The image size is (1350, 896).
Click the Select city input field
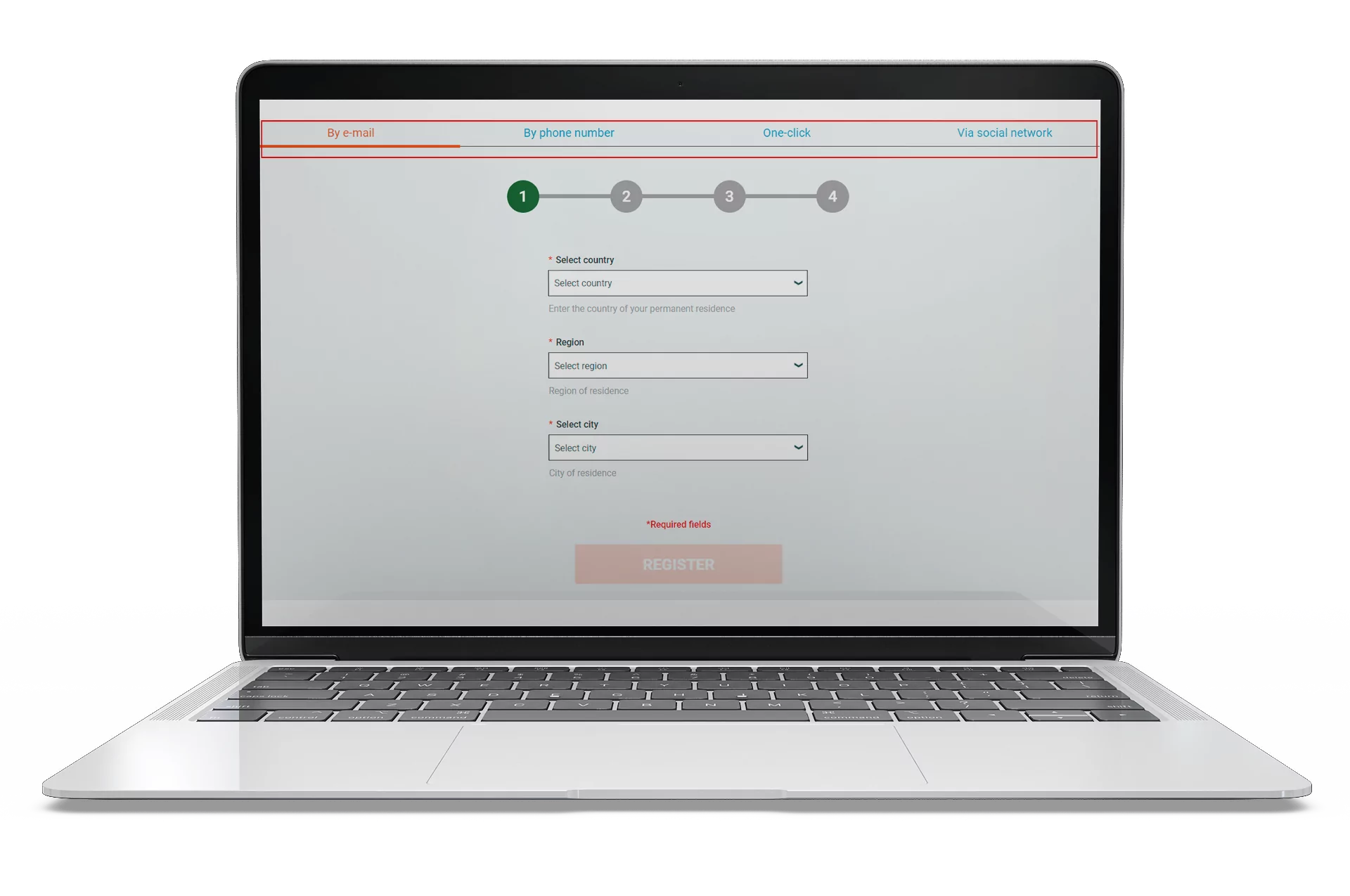(678, 447)
